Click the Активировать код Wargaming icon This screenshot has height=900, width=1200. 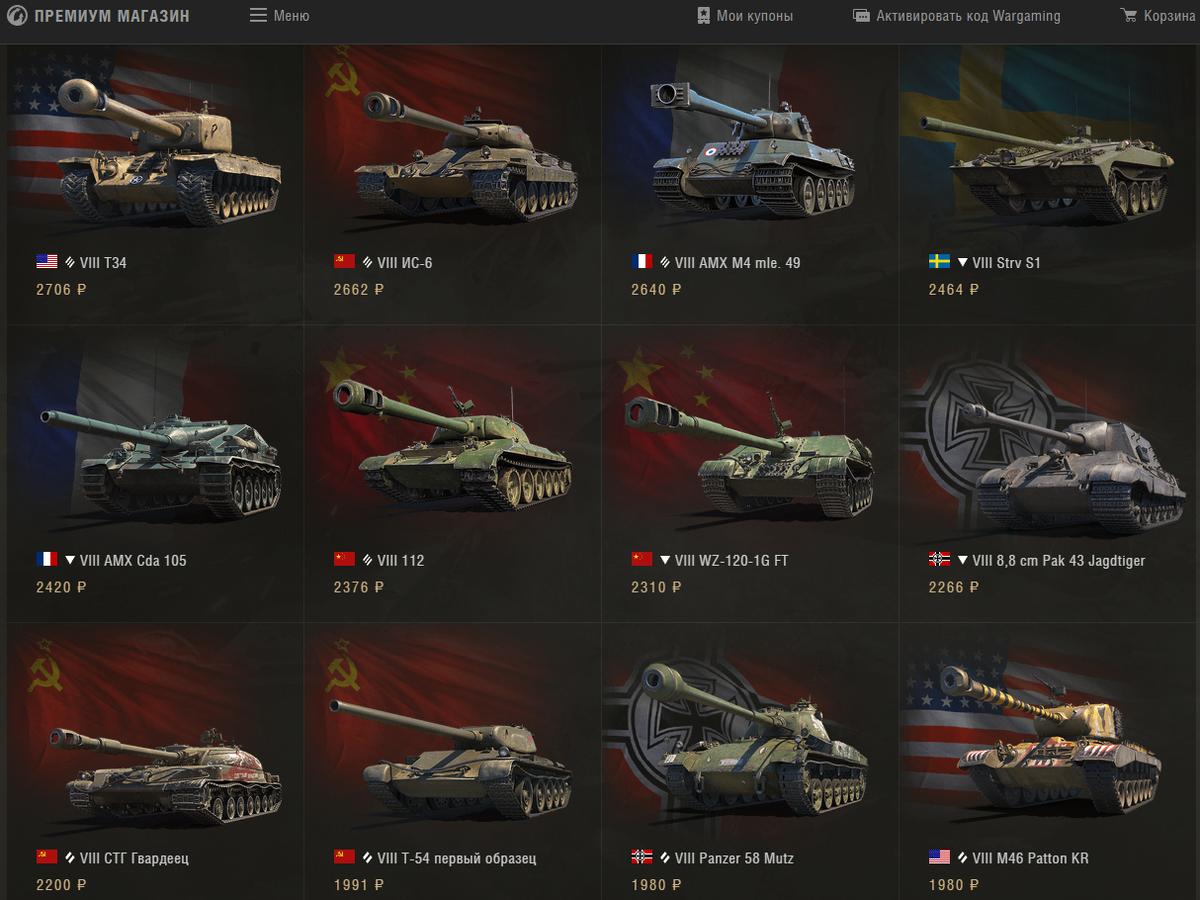[x=861, y=16]
